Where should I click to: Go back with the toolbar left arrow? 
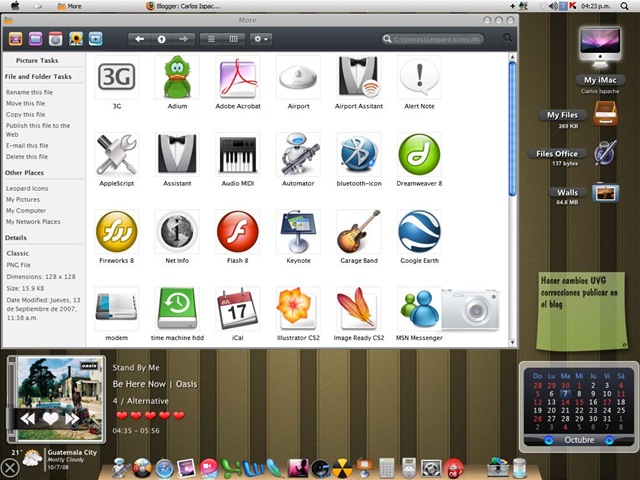(x=139, y=39)
